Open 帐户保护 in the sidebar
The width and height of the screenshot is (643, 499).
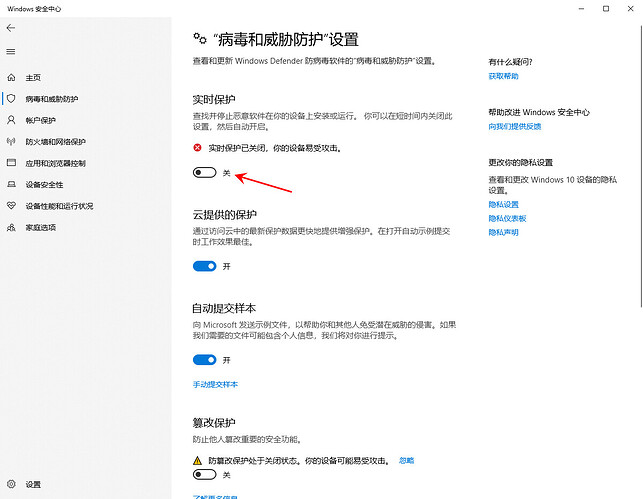click(41, 120)
